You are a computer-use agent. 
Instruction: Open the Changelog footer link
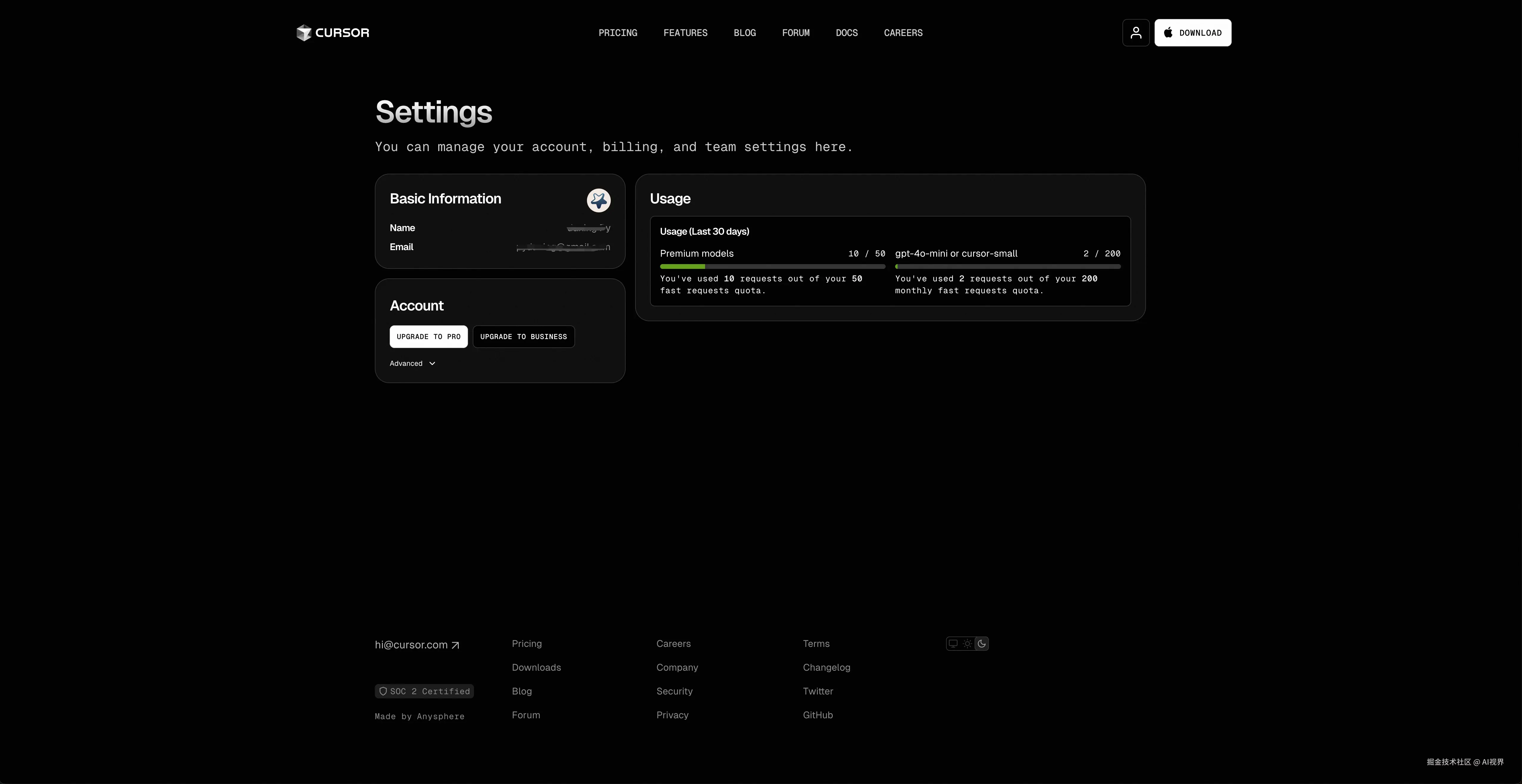(826, 667)
